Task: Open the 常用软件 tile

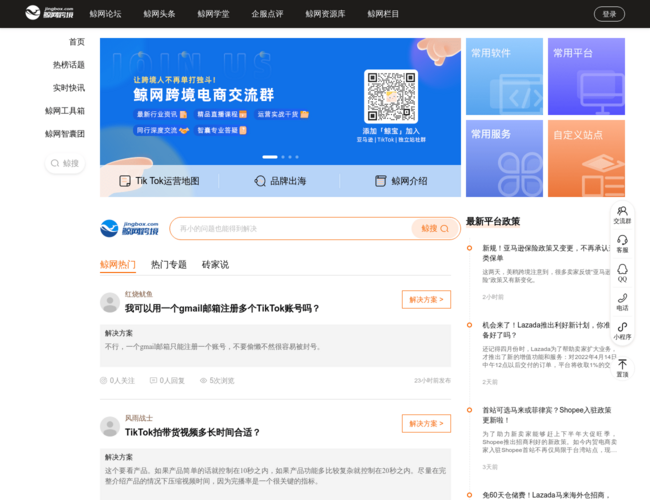Action: (504, 76)
